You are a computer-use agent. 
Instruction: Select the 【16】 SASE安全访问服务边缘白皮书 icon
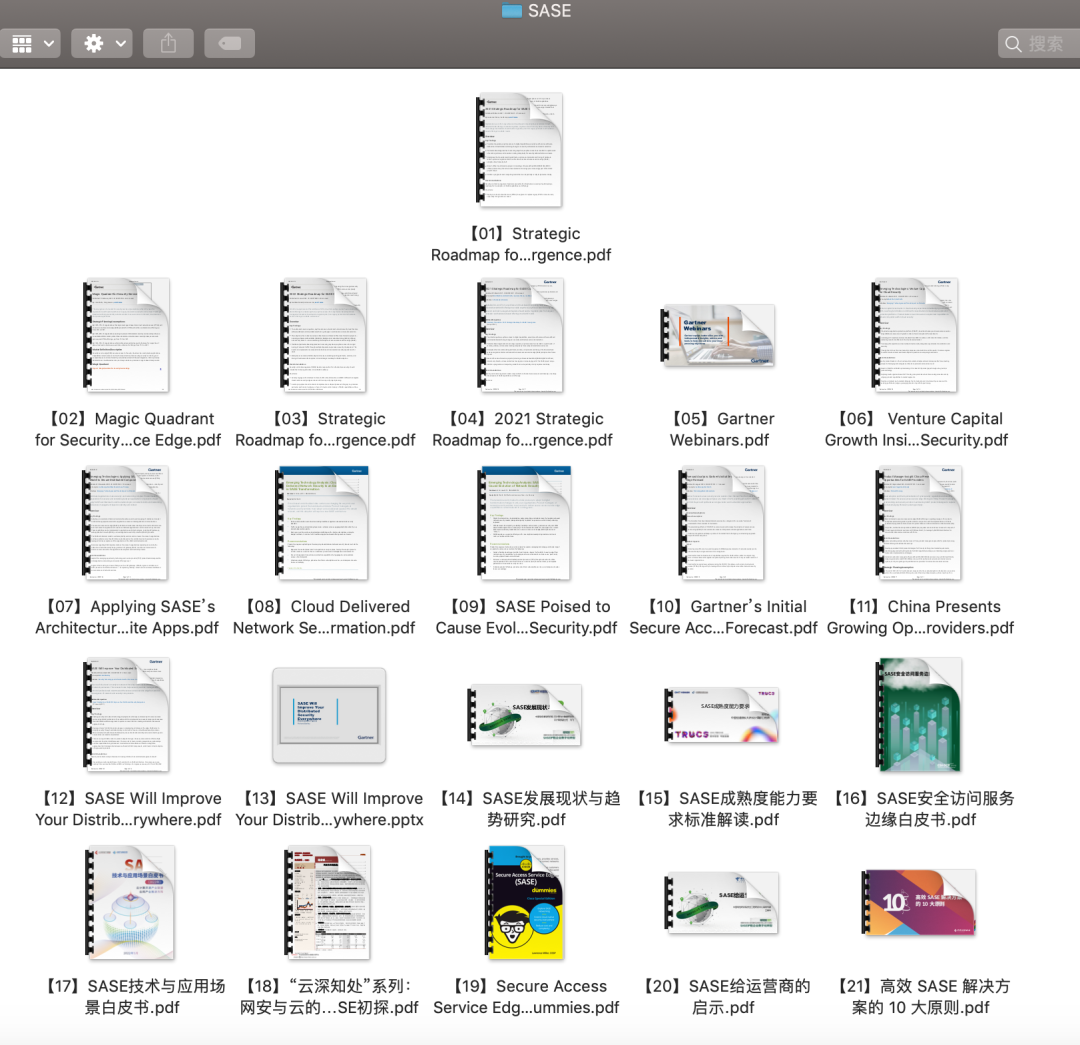pos(919,714)
